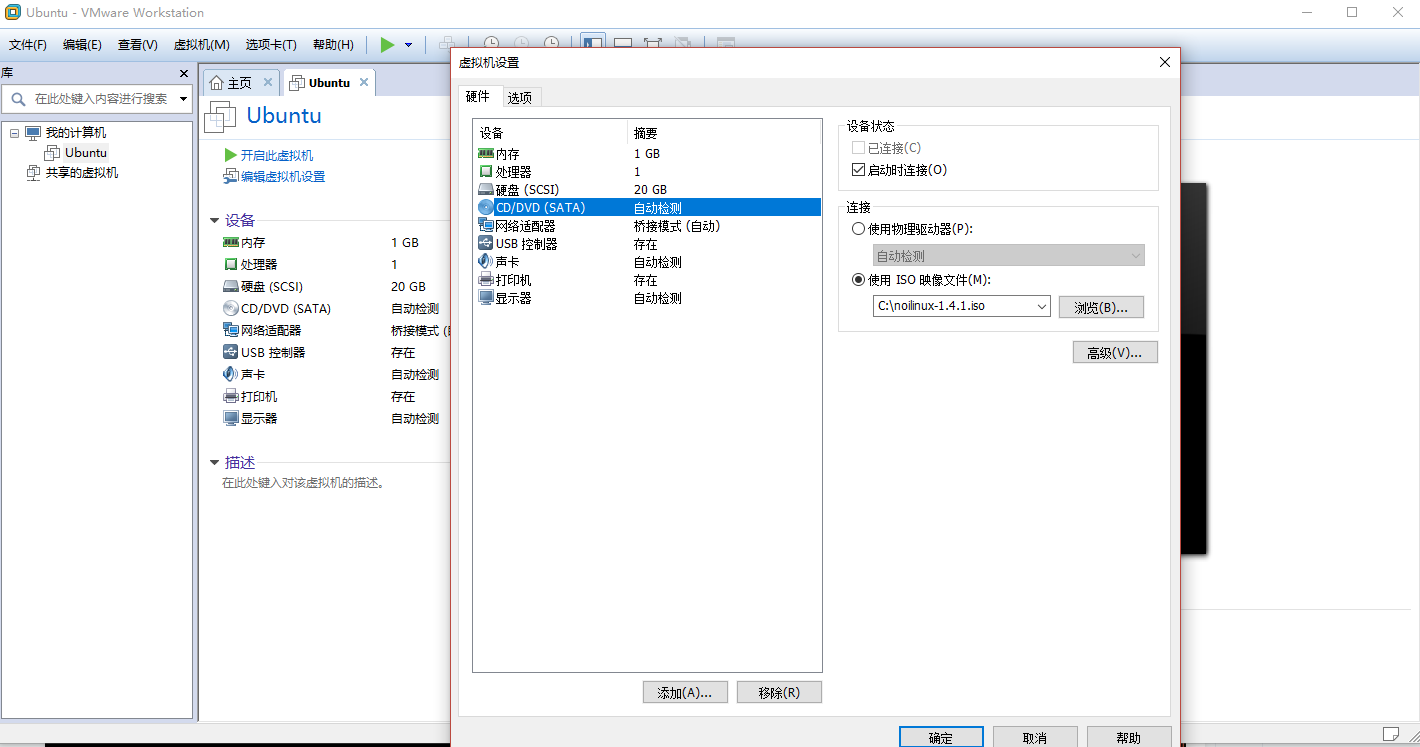Image resolution: width=1420 pixels, height=747 pixels.
Task: Open the 自动检测 physical drive dropdown
Action: pyautogui.click(x=1008, y=256)
